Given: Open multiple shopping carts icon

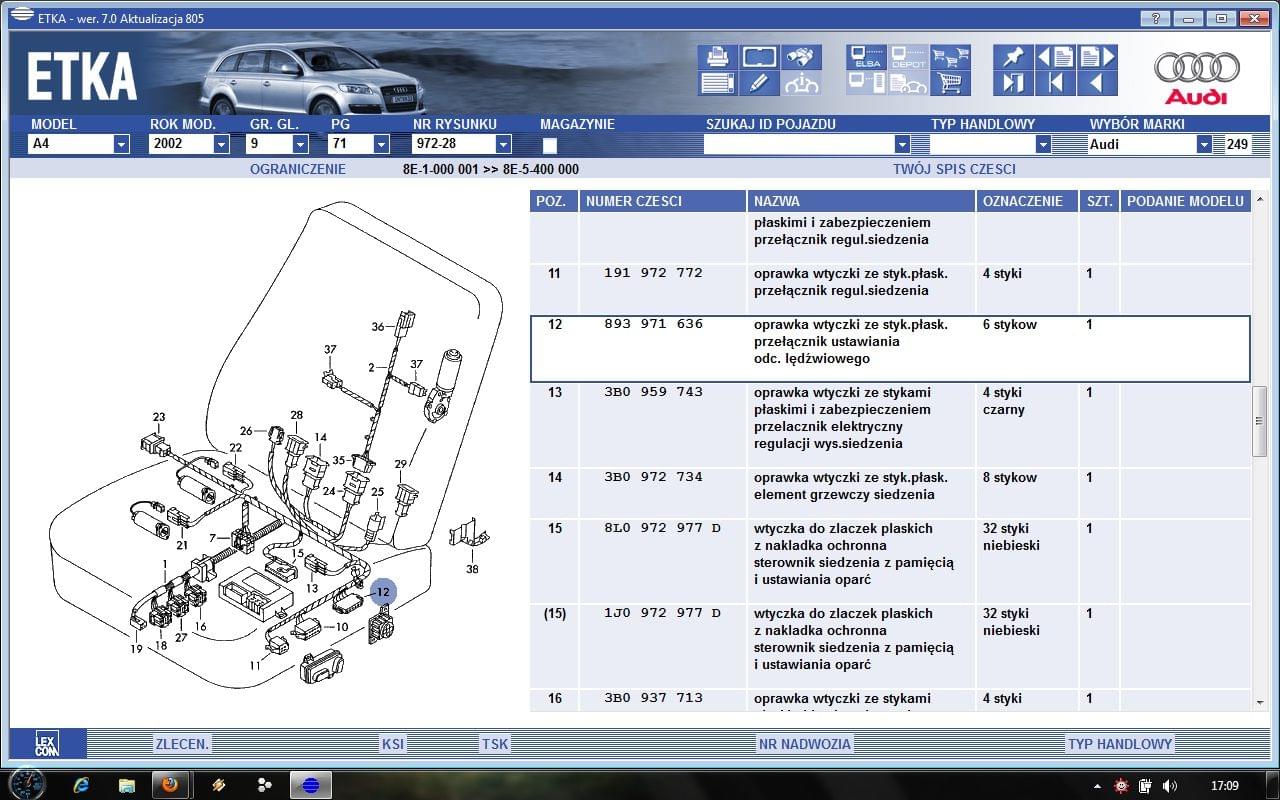Looking at the screenshot, I should point(950,57).
